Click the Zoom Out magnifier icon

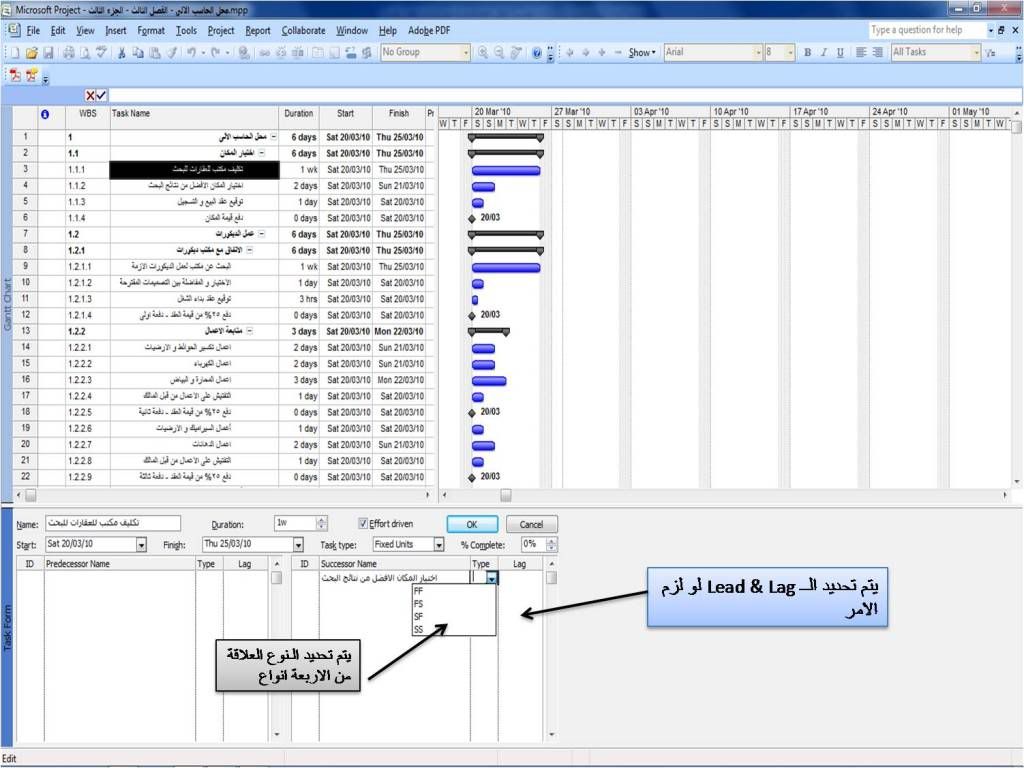click(x=500, y=53)
